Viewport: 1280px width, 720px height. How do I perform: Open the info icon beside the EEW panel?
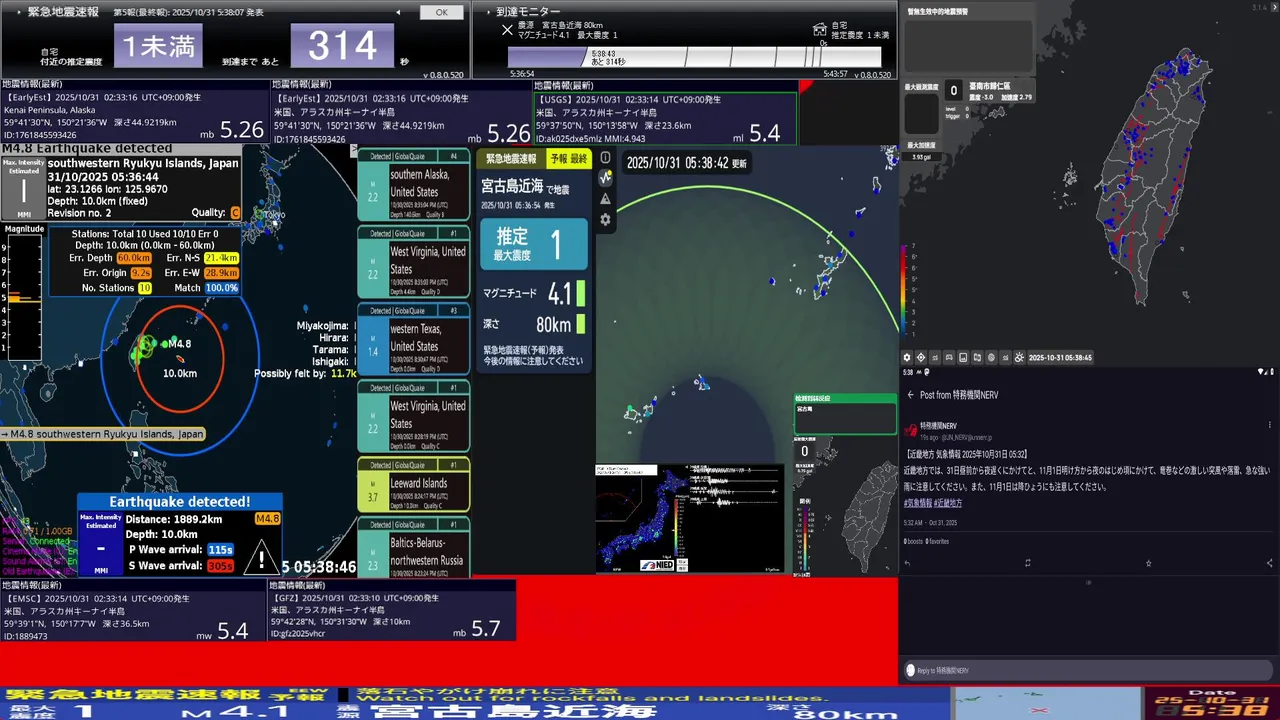click(605, 158)
